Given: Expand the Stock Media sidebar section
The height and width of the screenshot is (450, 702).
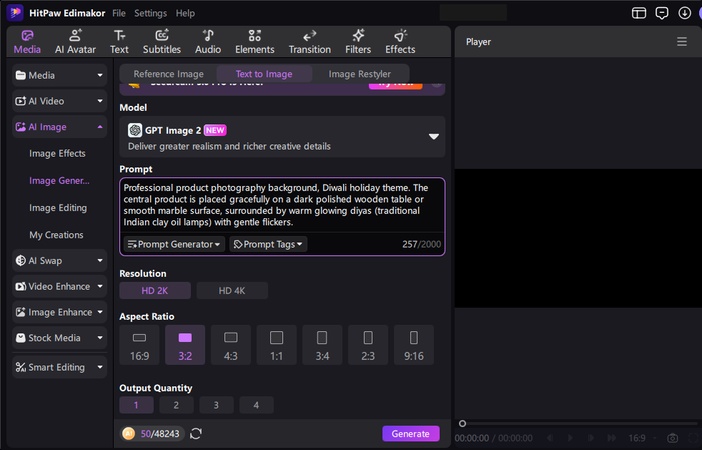Looking at the screenshot, I should [59, 338].
